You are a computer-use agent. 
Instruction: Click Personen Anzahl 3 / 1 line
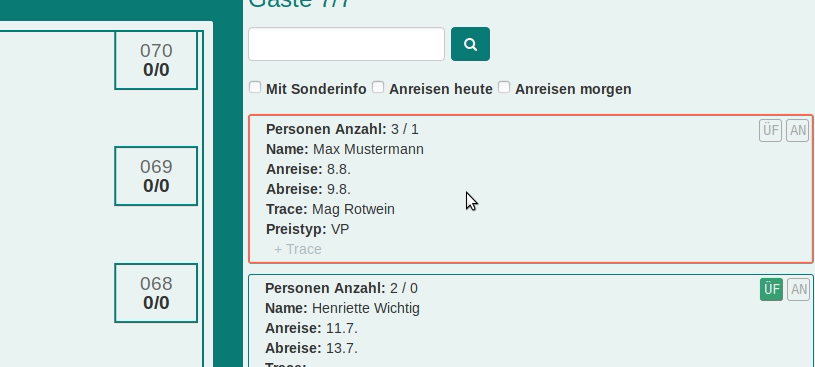(x=342, y=129)
